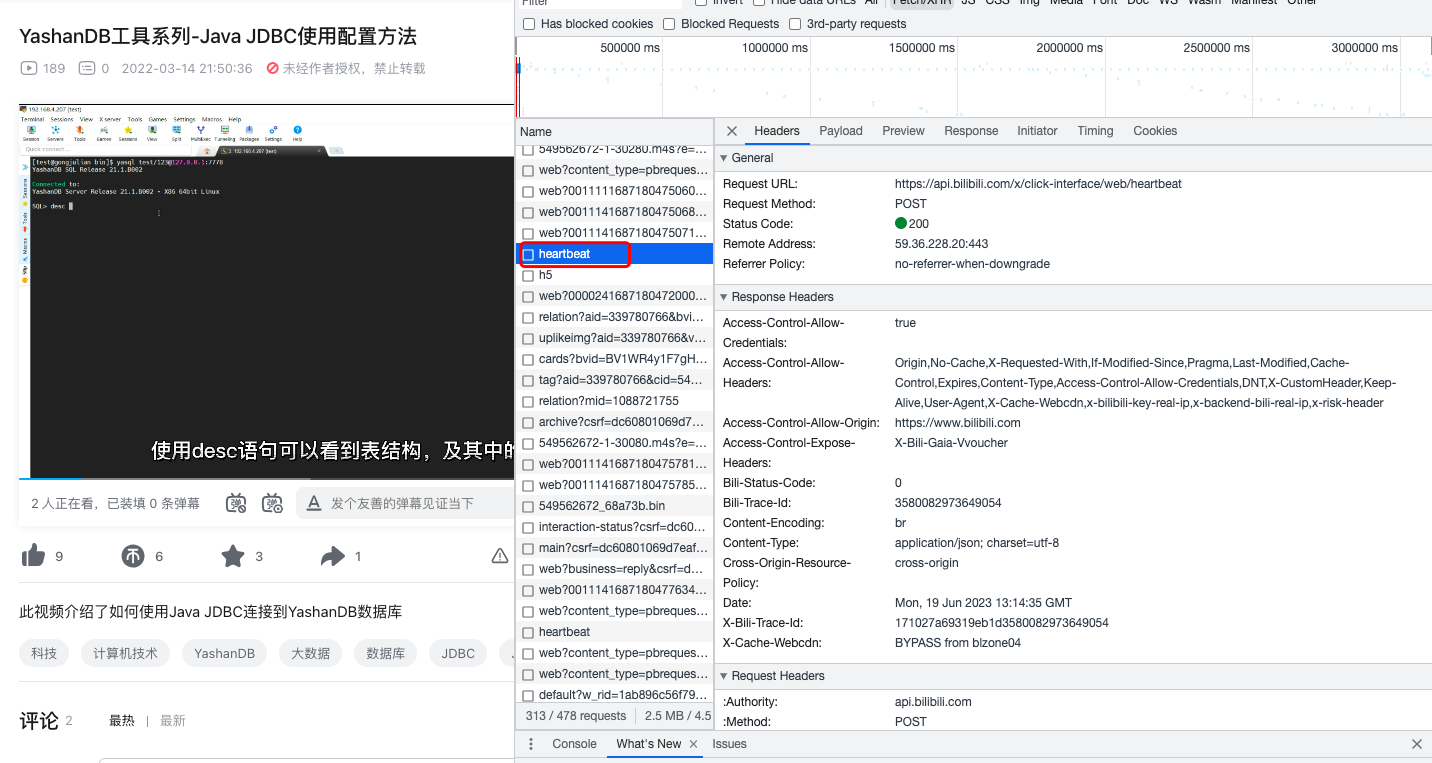Click the video playback progress bar
The width and height of the screenshot is (1432, 763).
pos(267,479)
